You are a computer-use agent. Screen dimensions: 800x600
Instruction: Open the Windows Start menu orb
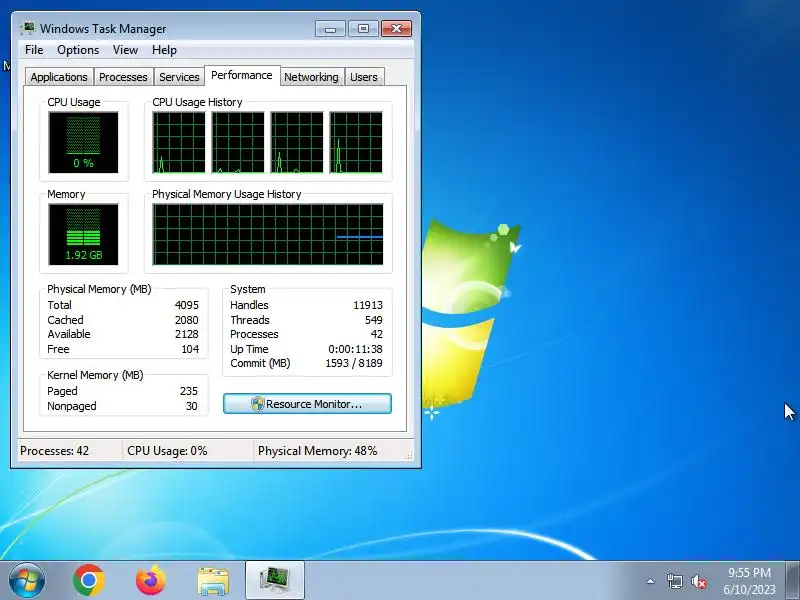coord(27,581)
